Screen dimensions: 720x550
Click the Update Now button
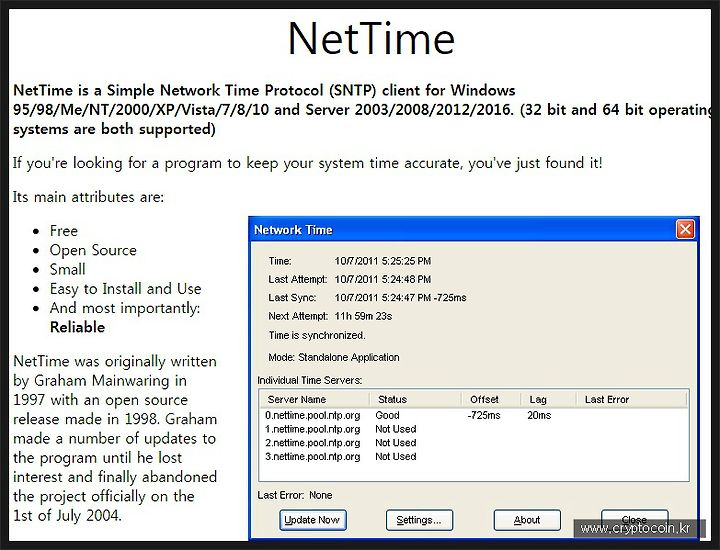pyautogui.click(x=313, y=520)
